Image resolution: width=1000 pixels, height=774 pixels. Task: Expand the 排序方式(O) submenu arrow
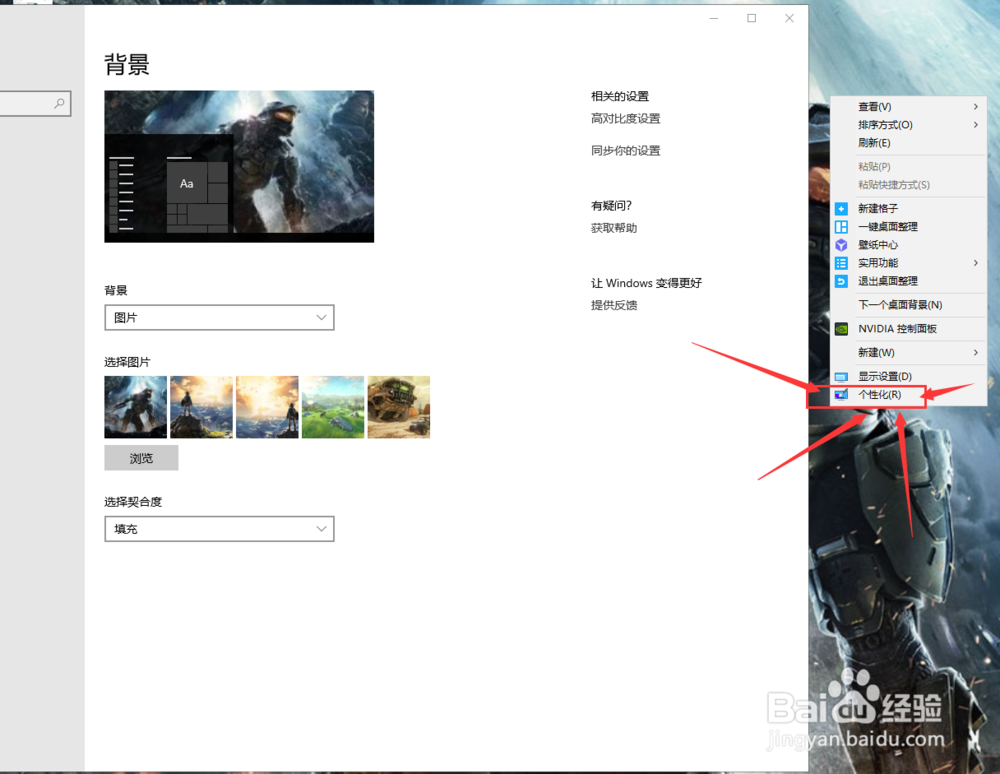click(x=976, y=125)
